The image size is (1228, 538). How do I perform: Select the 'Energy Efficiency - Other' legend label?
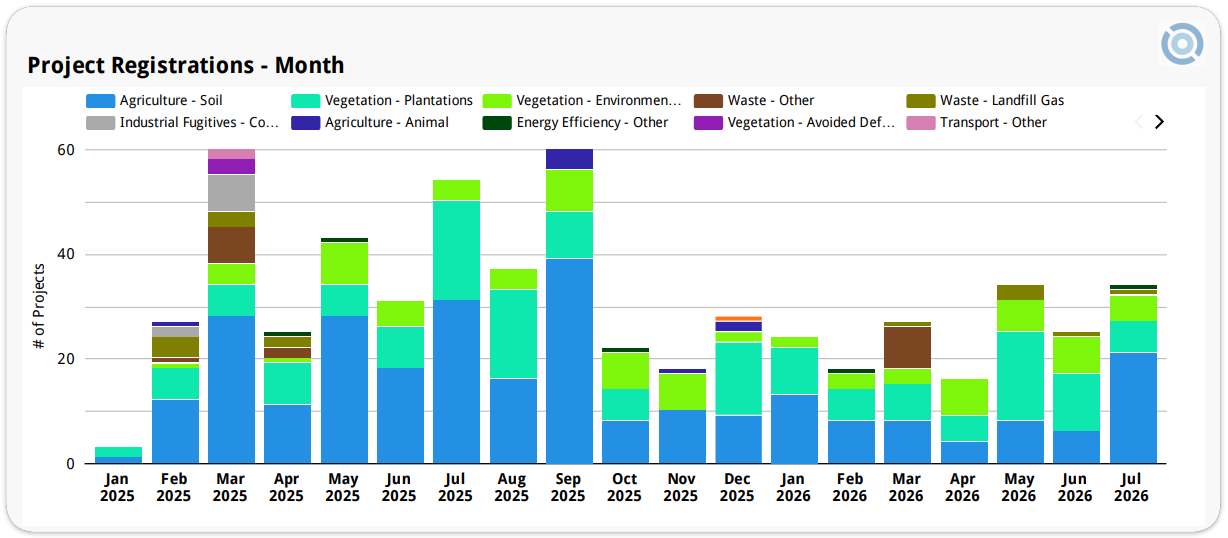592,123
